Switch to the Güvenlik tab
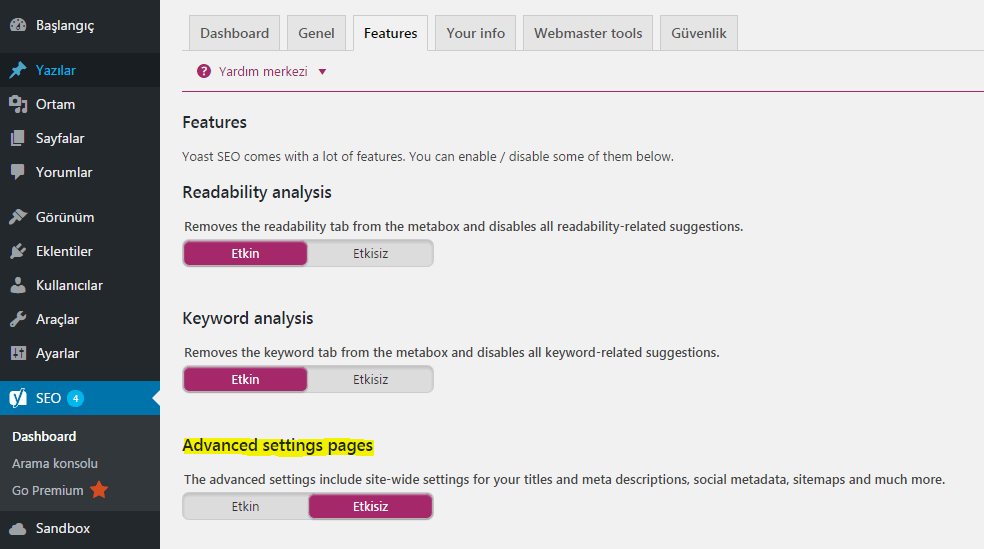Screen dimensions: 984x549 click(x=698, y=33)
